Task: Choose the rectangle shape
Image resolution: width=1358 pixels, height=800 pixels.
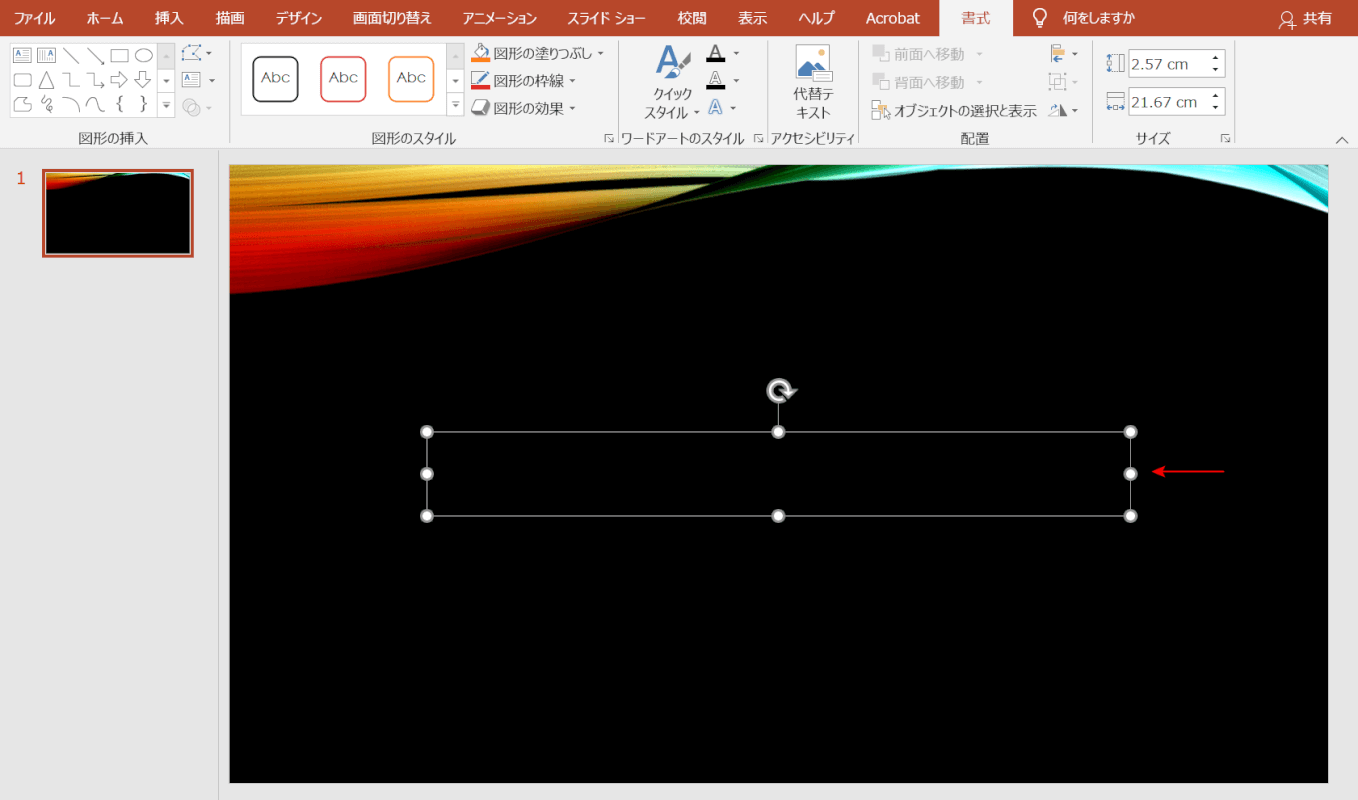Action: (x=119, y=56)
